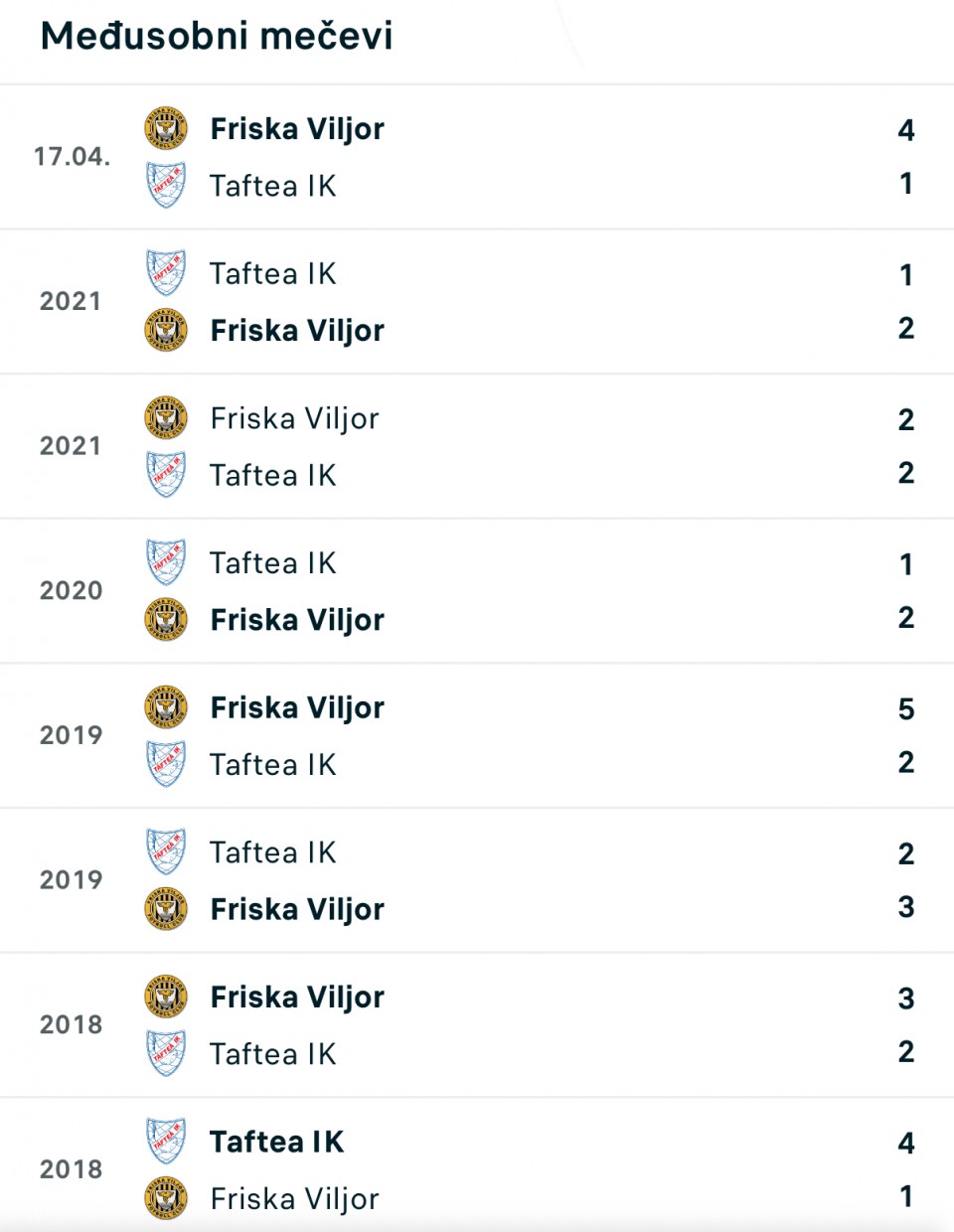Image resolution: width=954 pixels, height=1232 pixels.
Task: Open Taftea IK team from 17.04. match
Action: (x=273, y=186)
